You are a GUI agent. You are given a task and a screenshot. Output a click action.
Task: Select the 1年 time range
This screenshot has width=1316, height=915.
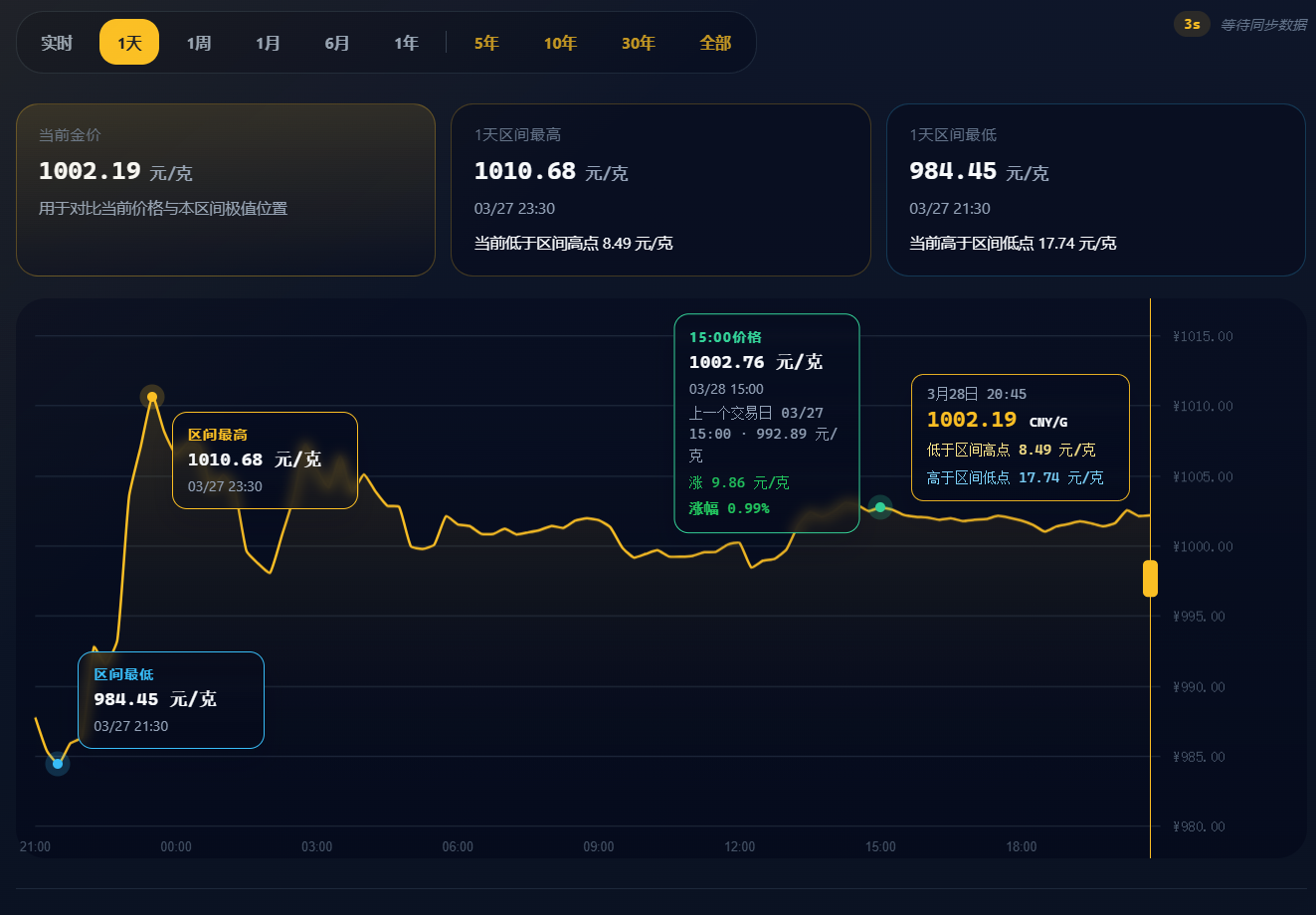coord(406,43)
